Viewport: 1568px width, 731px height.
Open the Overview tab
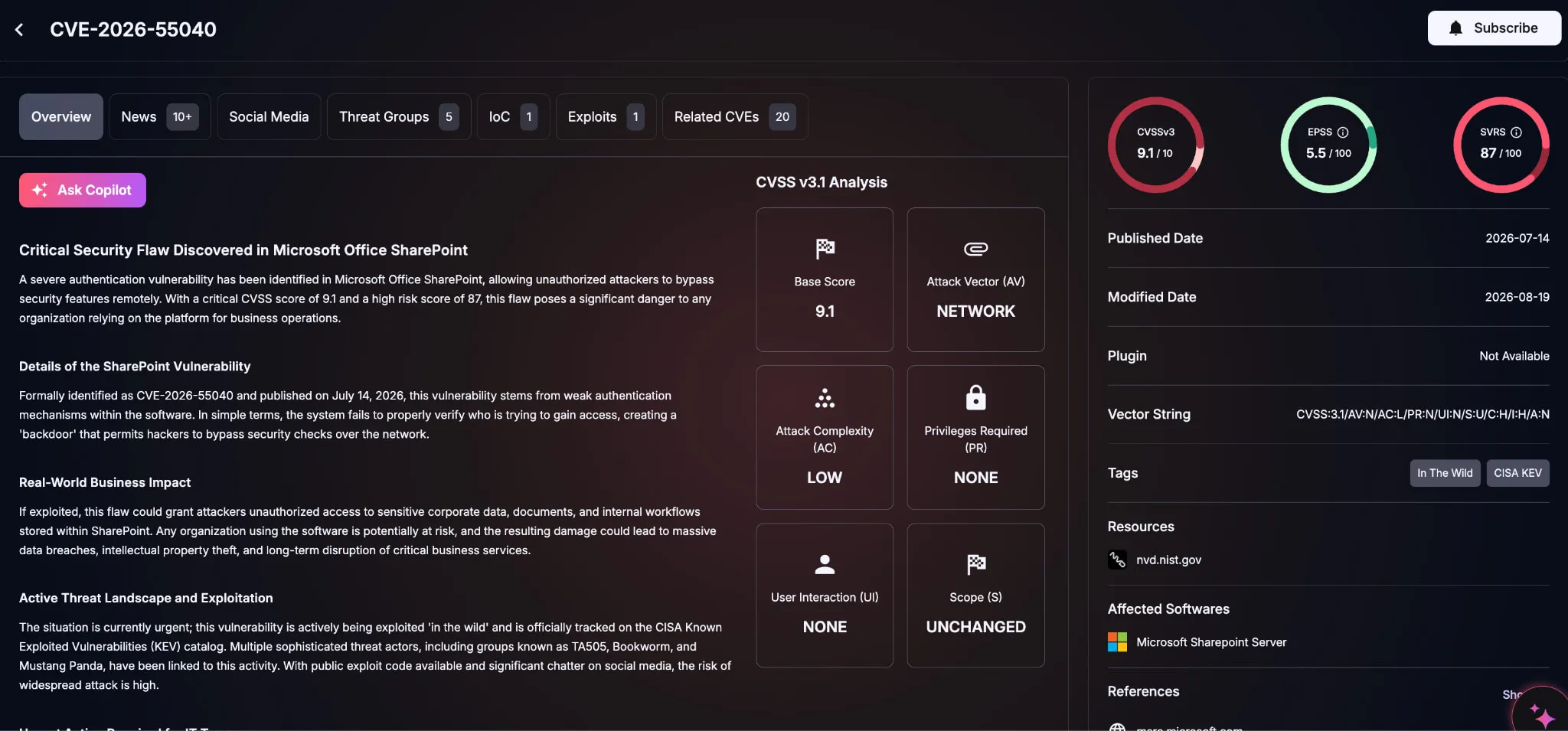click(61, 116)
